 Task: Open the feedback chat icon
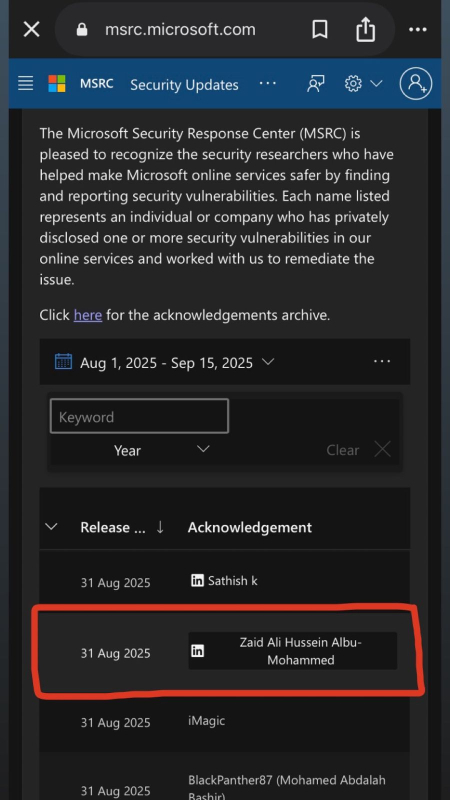pyautogui.click(x=315, y=84)
